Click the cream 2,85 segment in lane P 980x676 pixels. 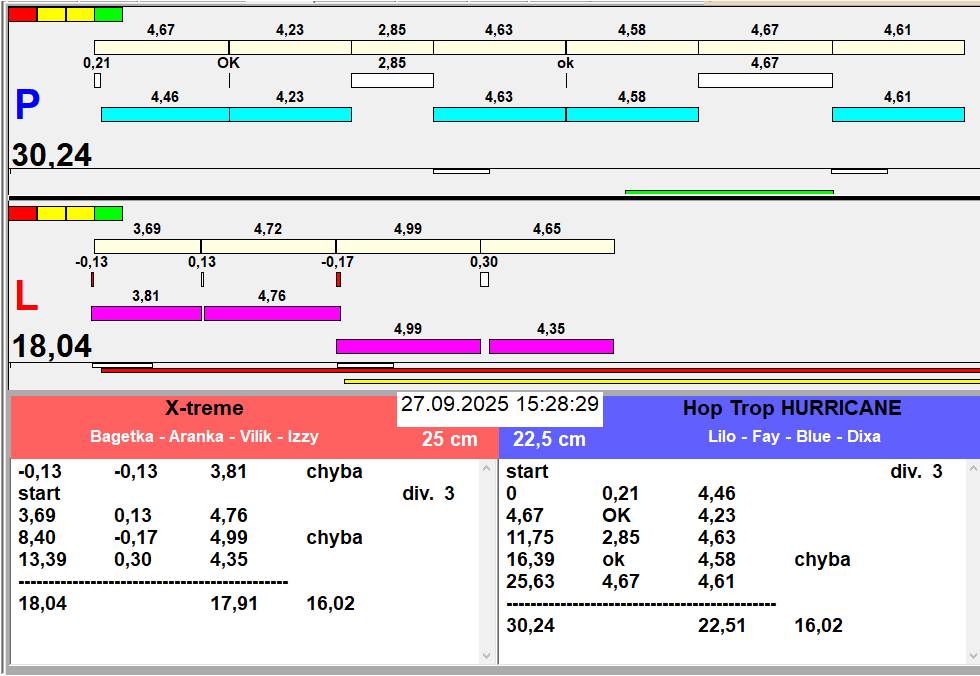tap(392, 47)
